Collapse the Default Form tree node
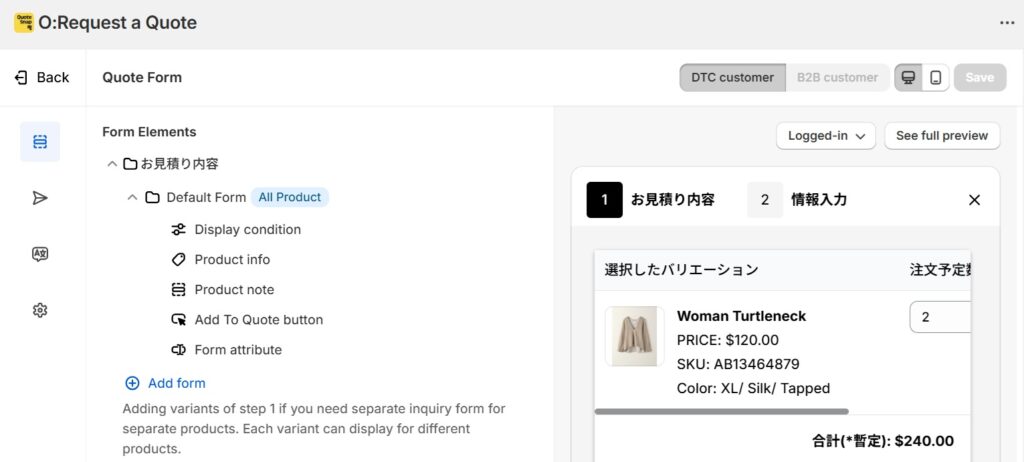 tap(132, 197)
